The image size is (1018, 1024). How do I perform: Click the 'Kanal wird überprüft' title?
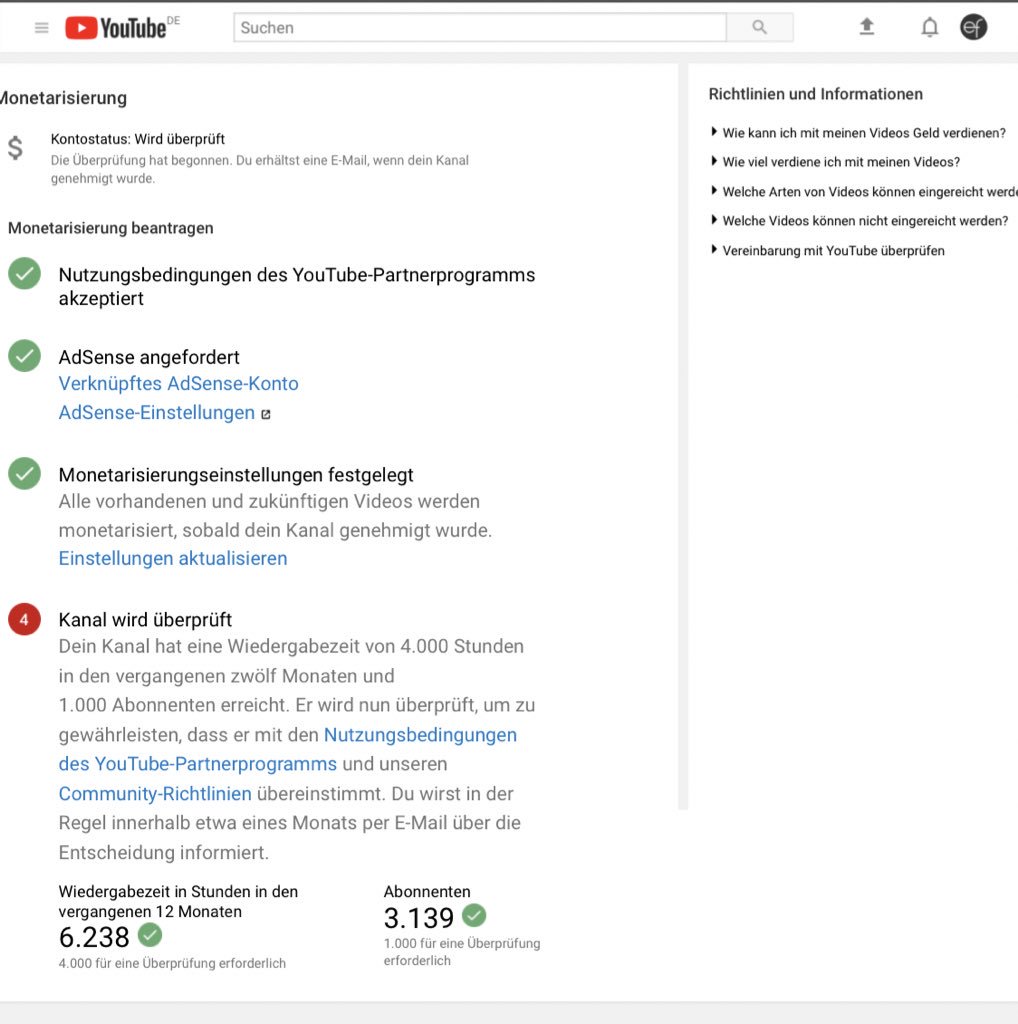click(x=146, y=620)
